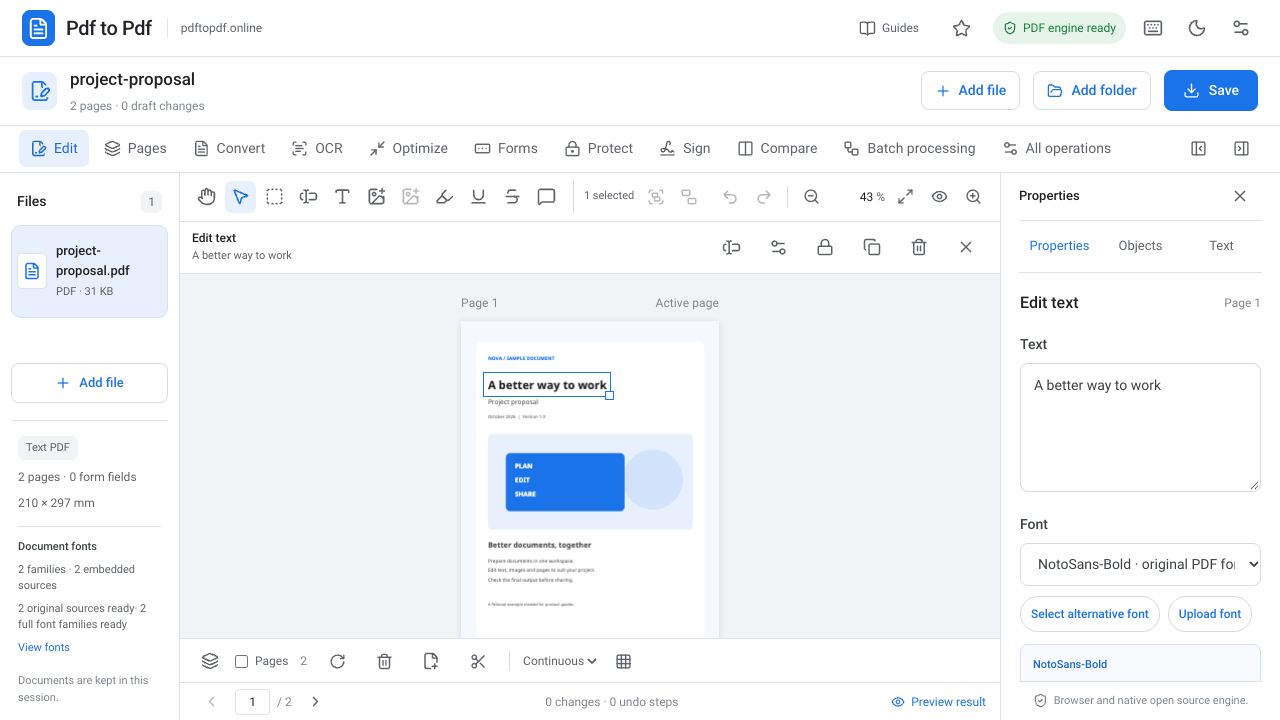
Task: Select the Underline tool
Action: tap(478, 197)
